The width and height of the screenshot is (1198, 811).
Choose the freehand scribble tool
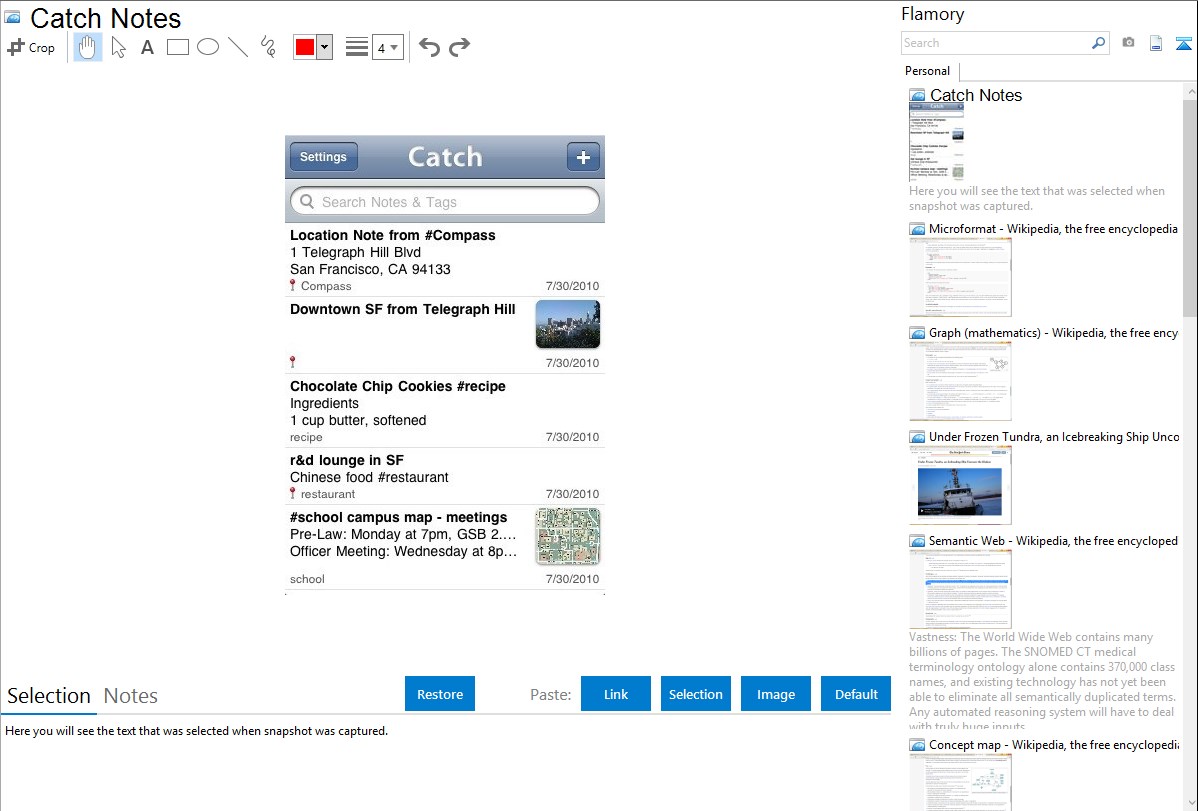coord(268,47)
